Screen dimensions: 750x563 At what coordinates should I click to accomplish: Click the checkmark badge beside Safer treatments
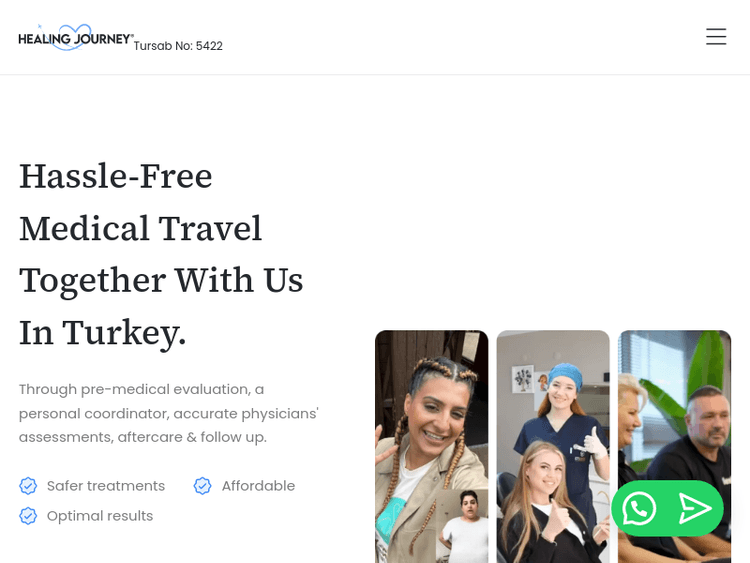(x=28, y=486)
